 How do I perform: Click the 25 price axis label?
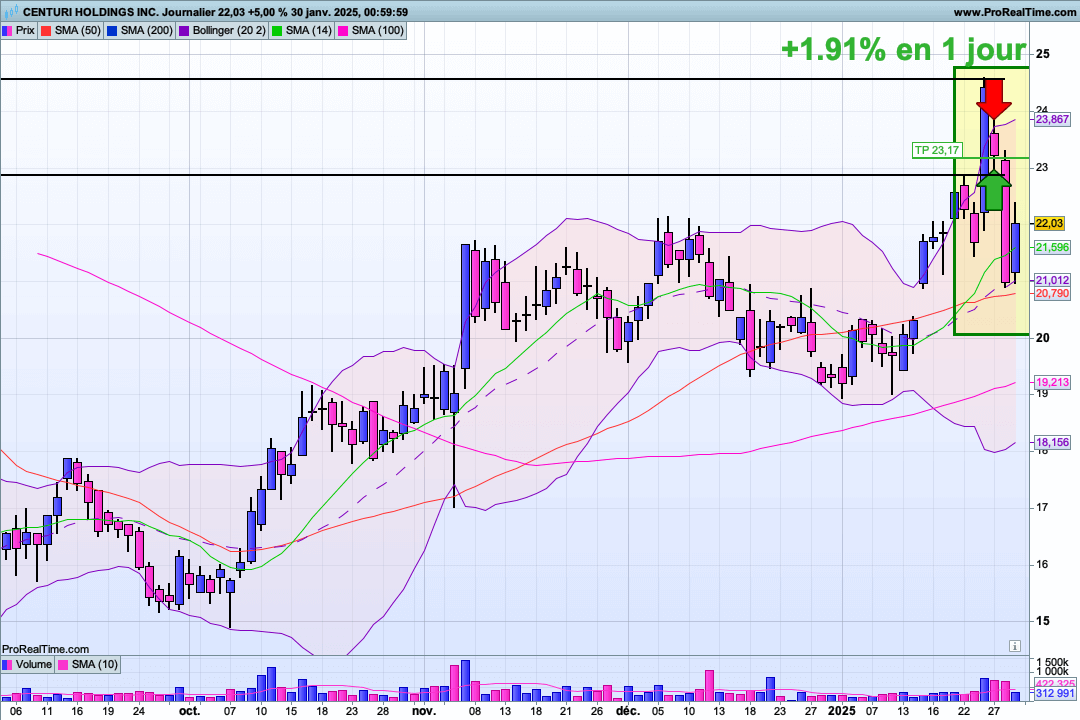(1043, 54)
